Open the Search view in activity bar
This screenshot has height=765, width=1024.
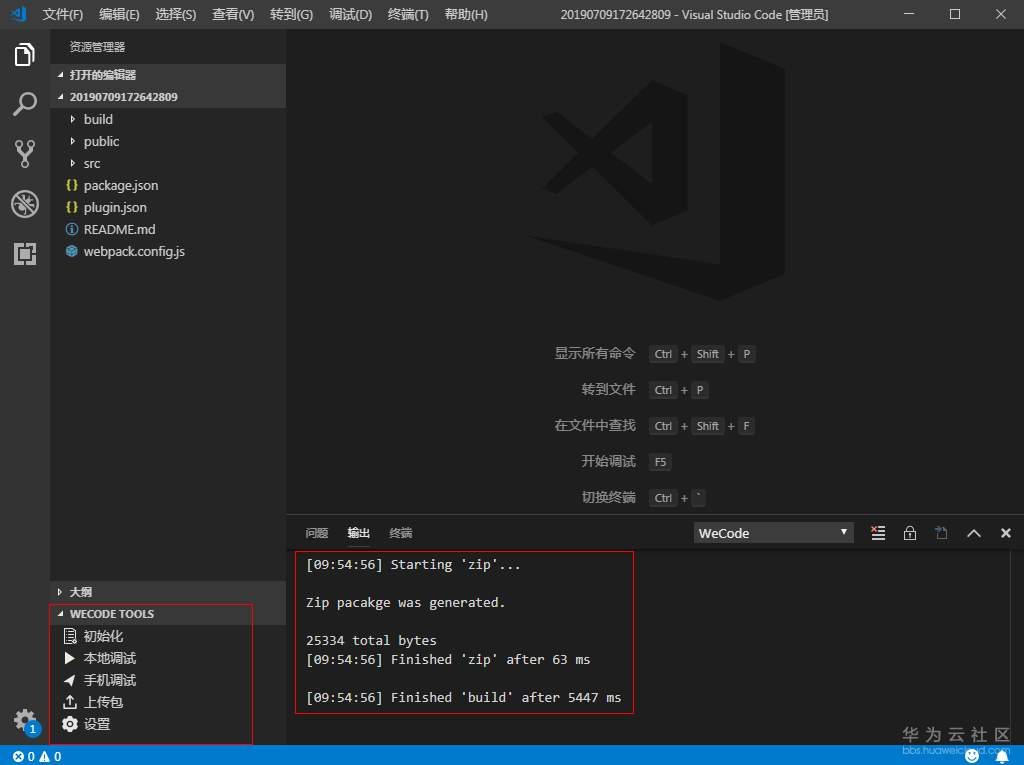tap(25, 104)
